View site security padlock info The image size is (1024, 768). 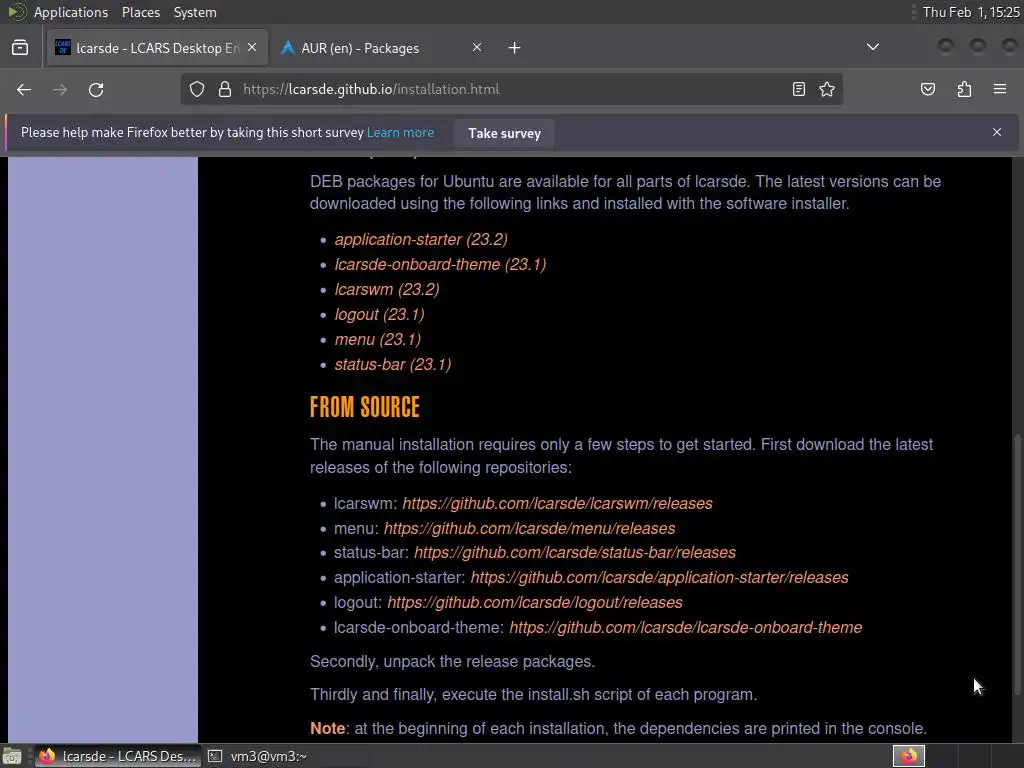click(225, 89)
